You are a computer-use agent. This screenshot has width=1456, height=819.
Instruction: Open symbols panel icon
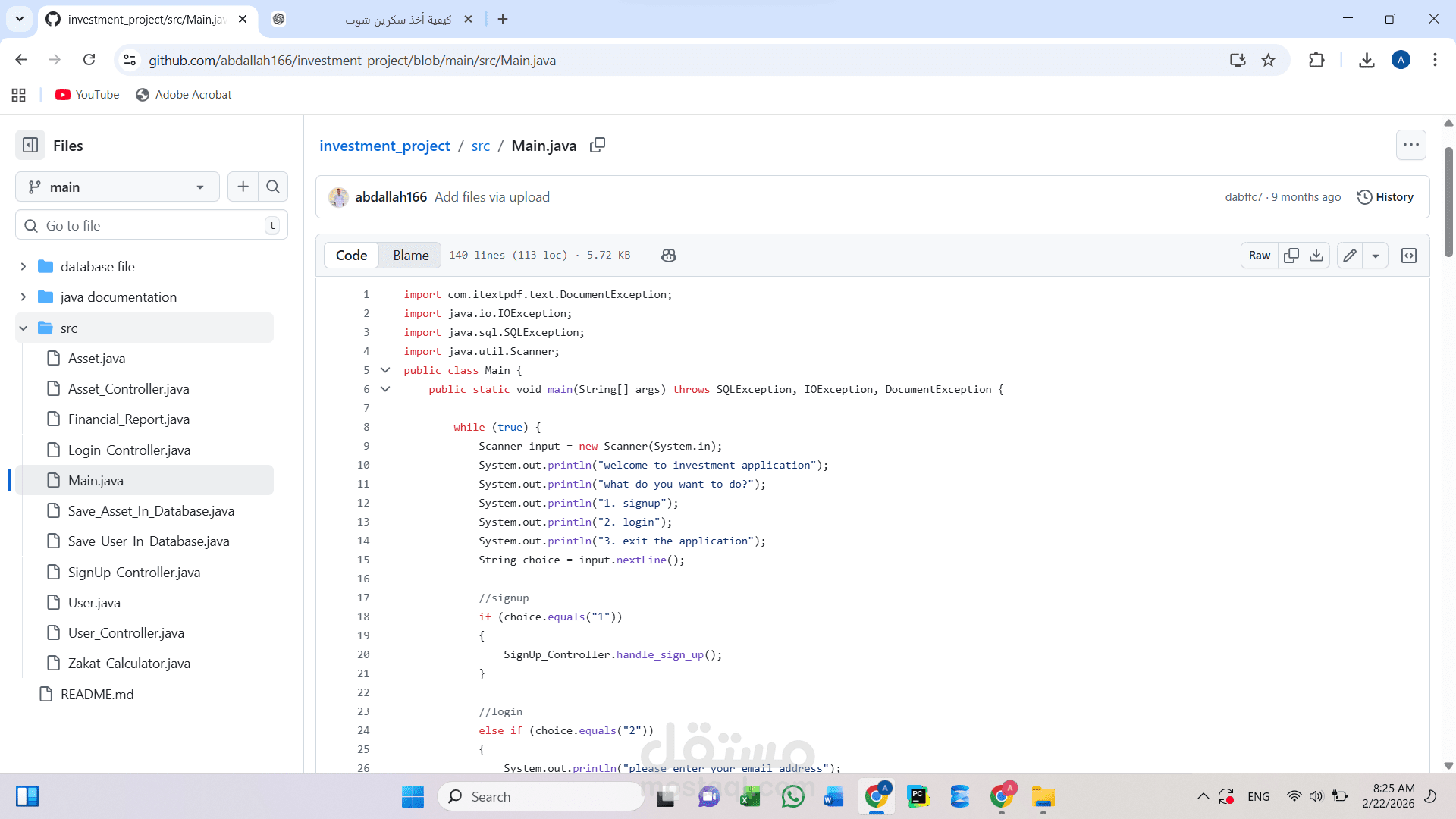[1409, 256]
